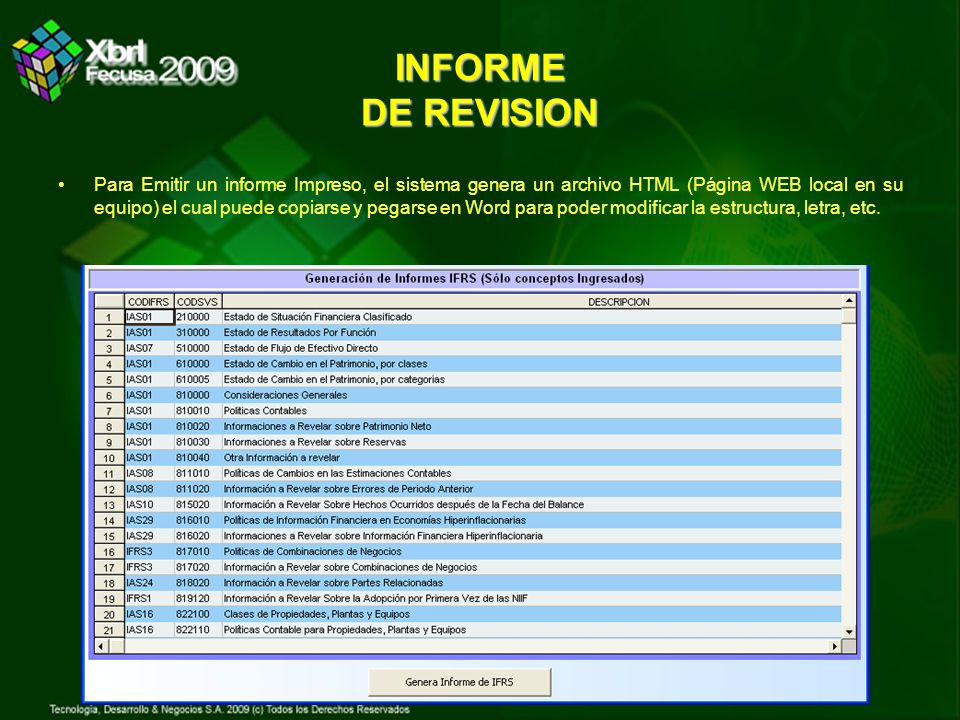
Task: Select CODSVS cell 610005
Action: click(198, 380)
